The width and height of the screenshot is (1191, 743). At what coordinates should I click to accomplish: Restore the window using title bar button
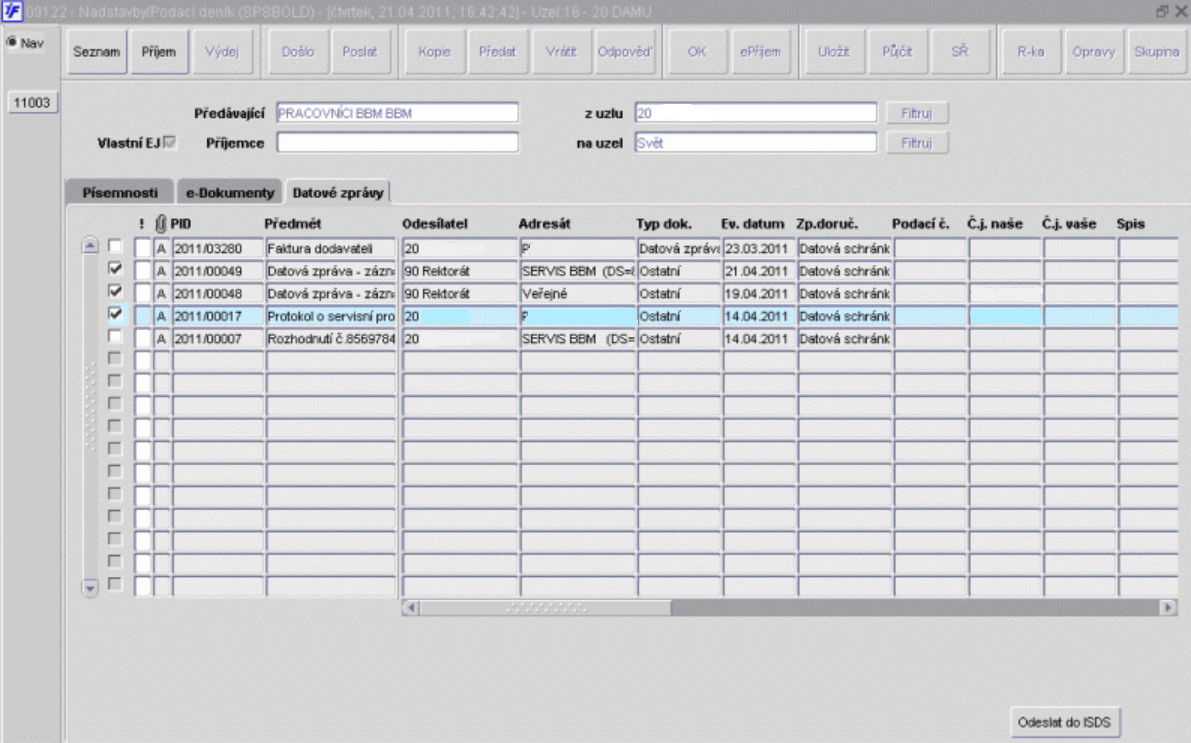pyautogui.click(x=1161, y=11)
